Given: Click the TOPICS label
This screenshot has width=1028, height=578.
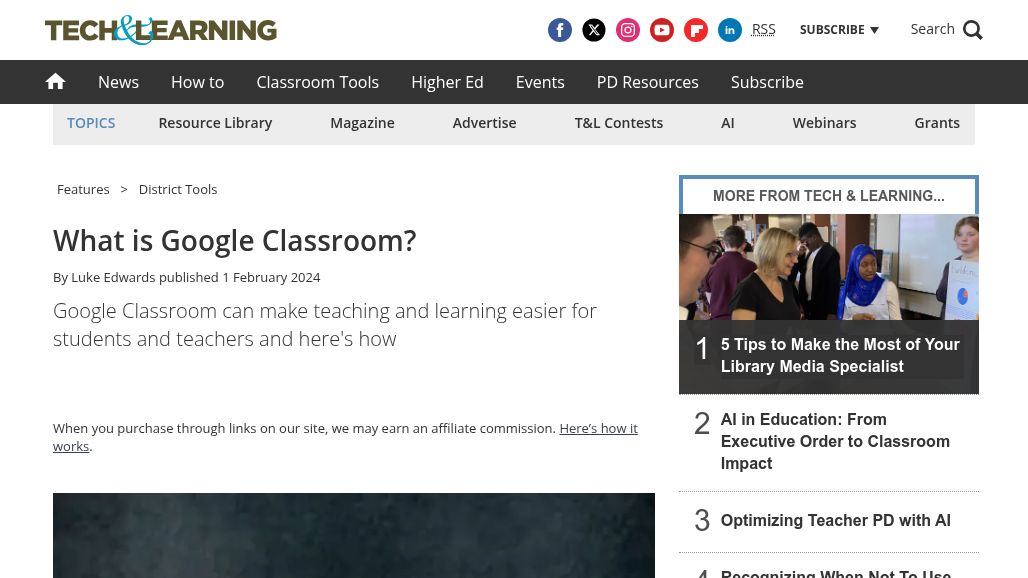Looking at the screenshot, I should point(91,123).
